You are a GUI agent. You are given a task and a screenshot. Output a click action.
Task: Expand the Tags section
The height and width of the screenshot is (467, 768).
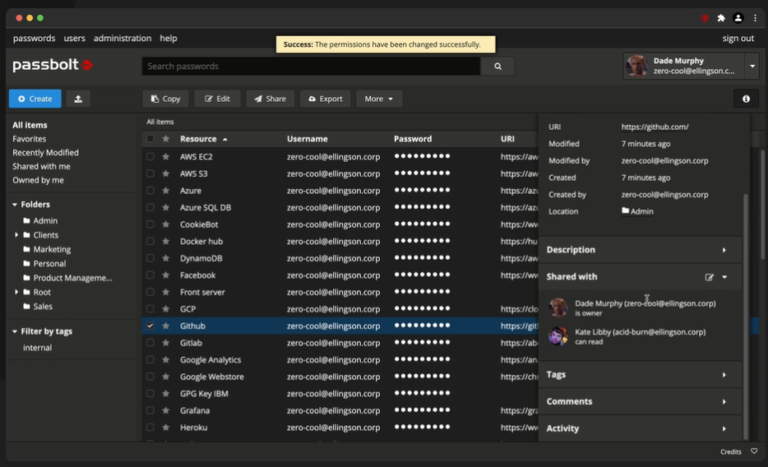(x=640, y=375)
